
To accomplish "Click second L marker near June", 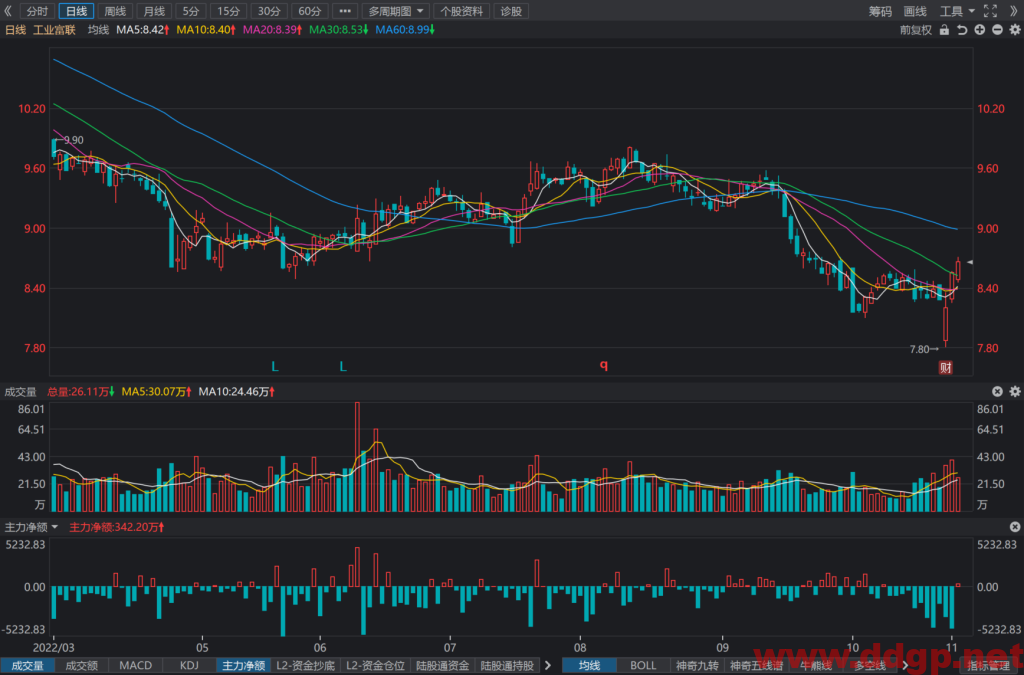I will tap(343, 367).
